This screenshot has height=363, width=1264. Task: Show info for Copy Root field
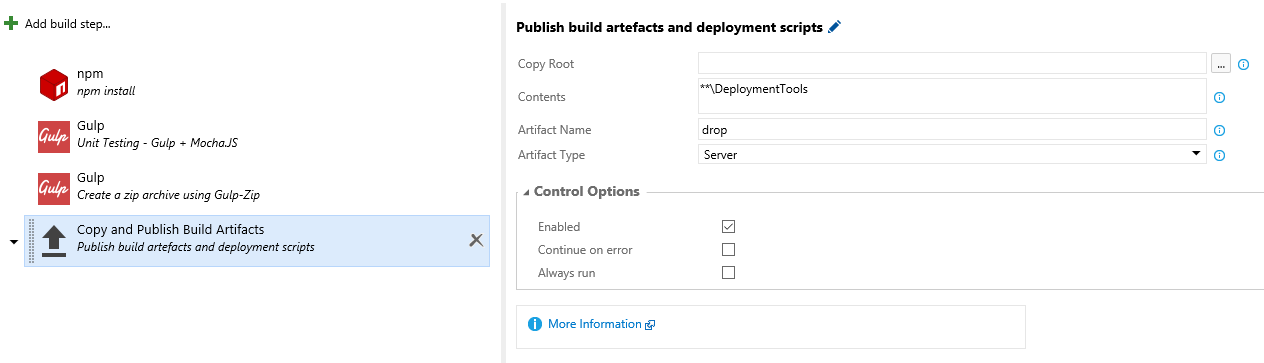(1244, 64)
